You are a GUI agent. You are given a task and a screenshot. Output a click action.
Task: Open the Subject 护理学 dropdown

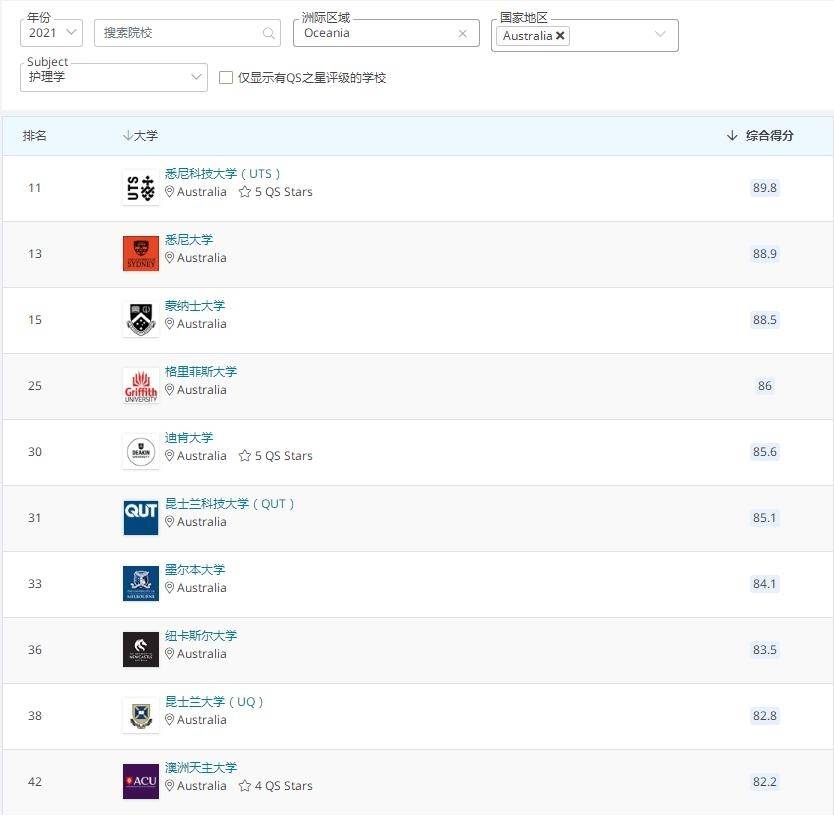coord(113,77)
